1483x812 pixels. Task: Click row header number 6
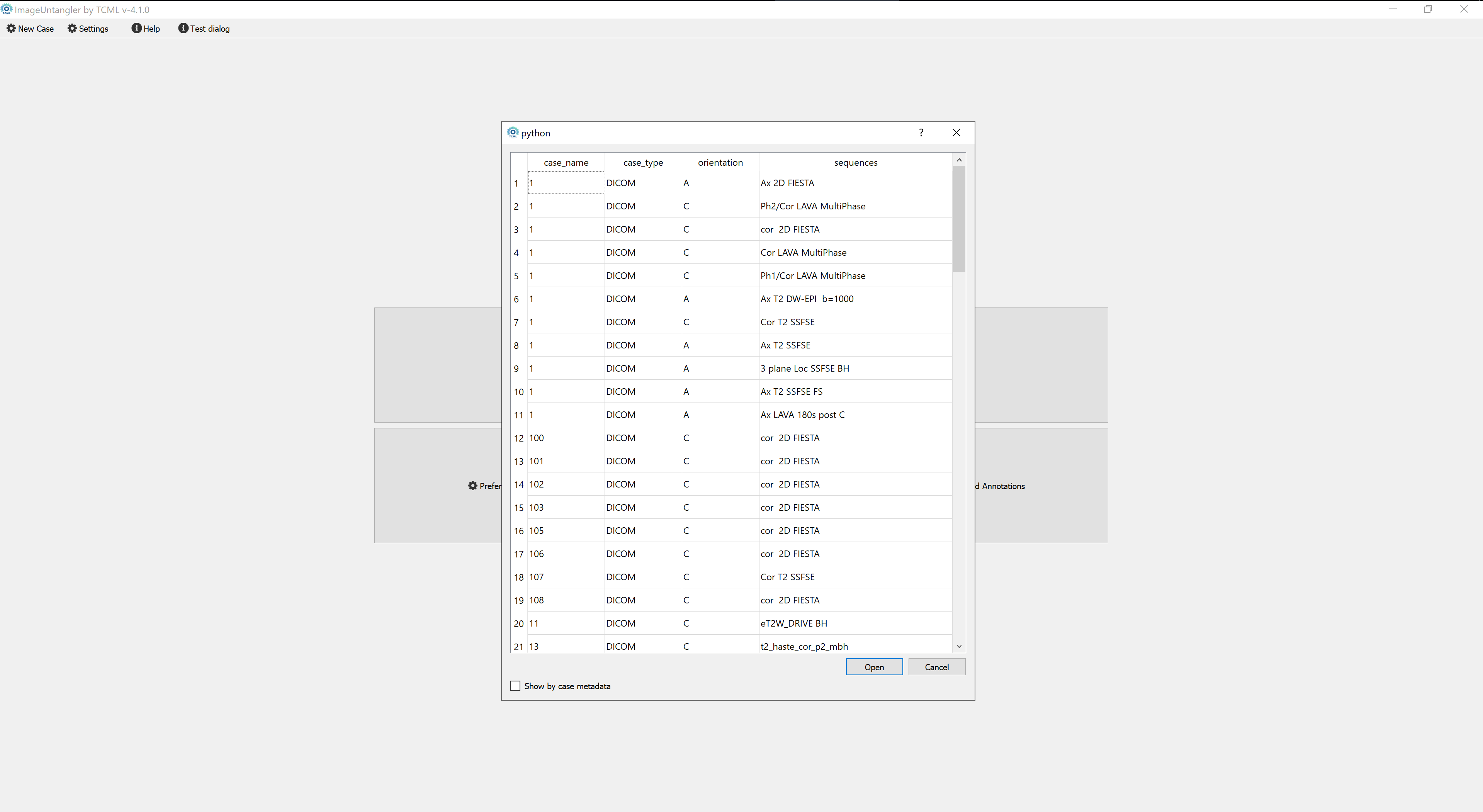click(519, 299)
